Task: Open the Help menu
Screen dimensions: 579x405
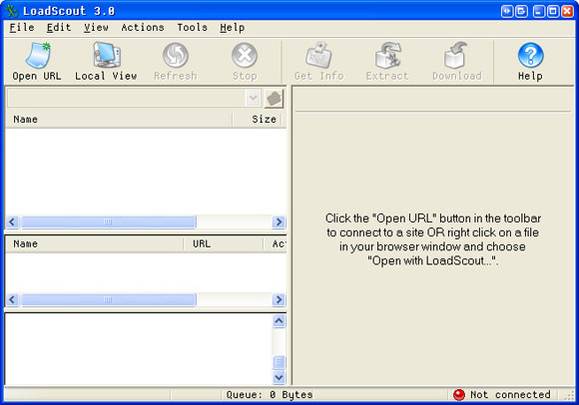Action: tap(232, 28)
